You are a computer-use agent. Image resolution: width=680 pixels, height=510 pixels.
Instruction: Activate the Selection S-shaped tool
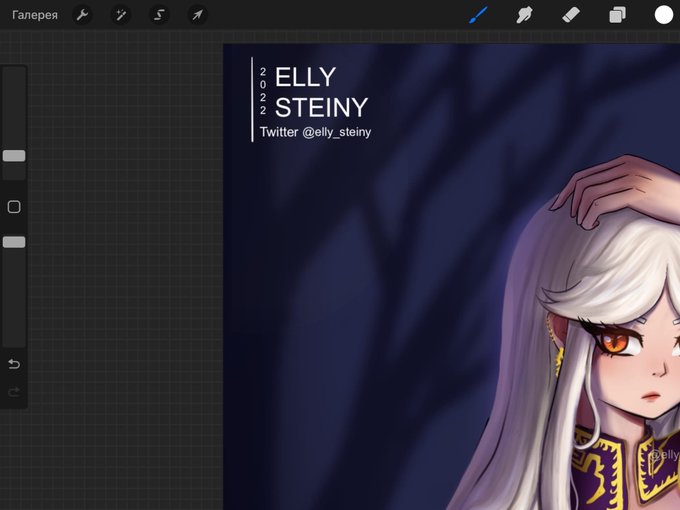(x=159, y=15)
